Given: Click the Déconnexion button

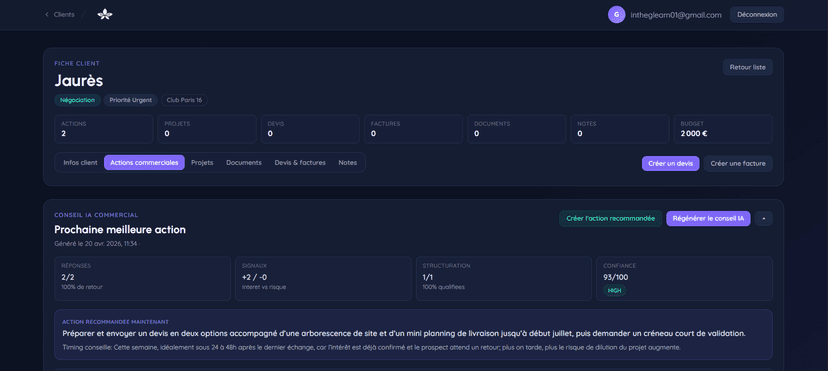Looking at the screenshot, I should (757, 15).
